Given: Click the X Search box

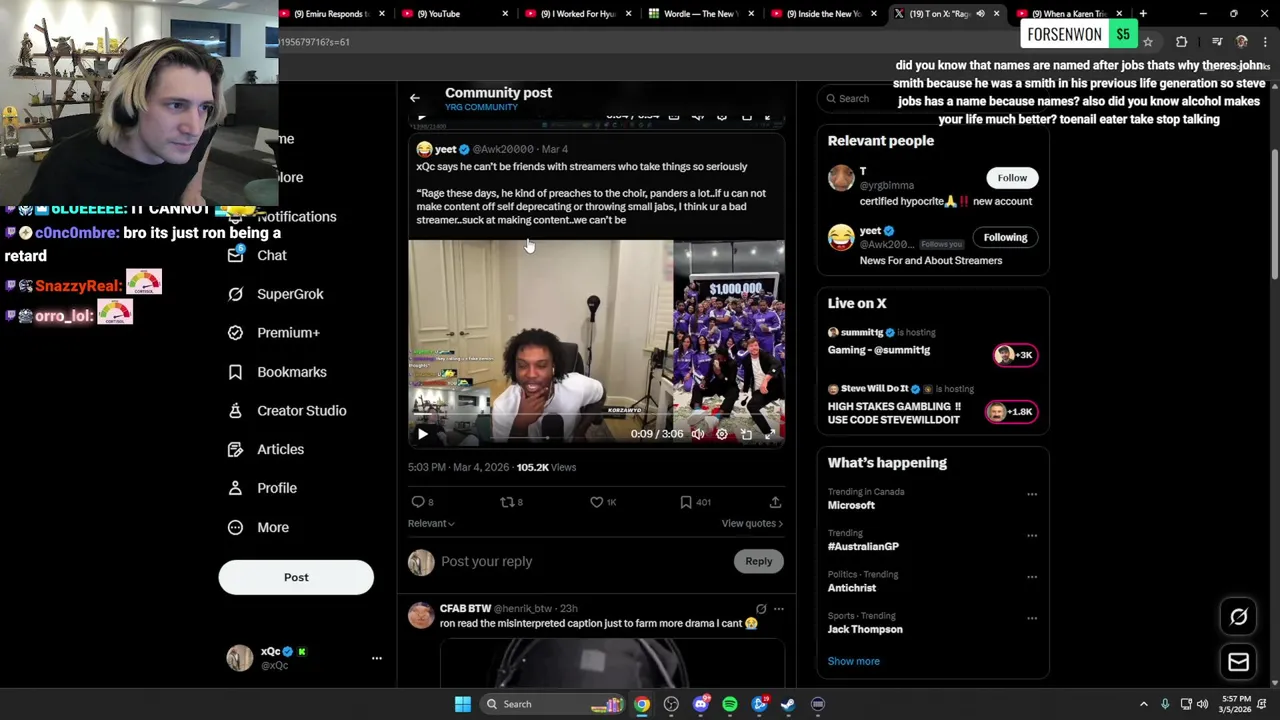Looking at the screenshot, I should coord(933,98).
